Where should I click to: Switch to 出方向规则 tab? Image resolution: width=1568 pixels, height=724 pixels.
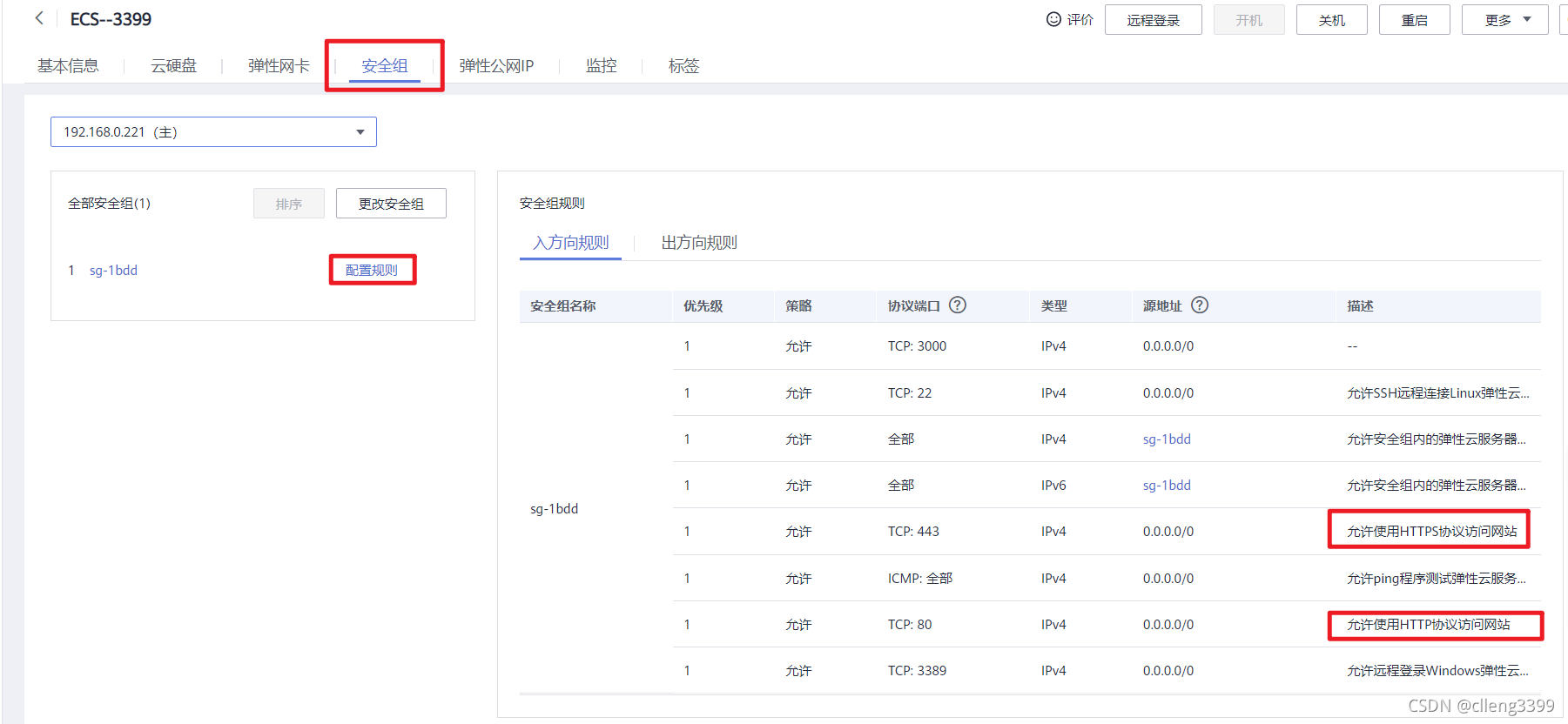pos(699,243)
